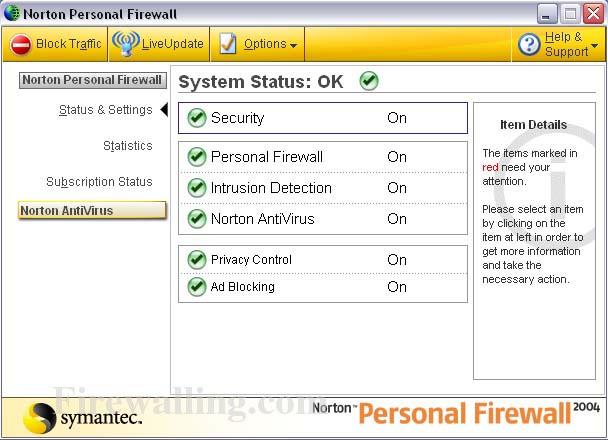
Task: Select the Personal Firewall row label
Action: [267, 157]
